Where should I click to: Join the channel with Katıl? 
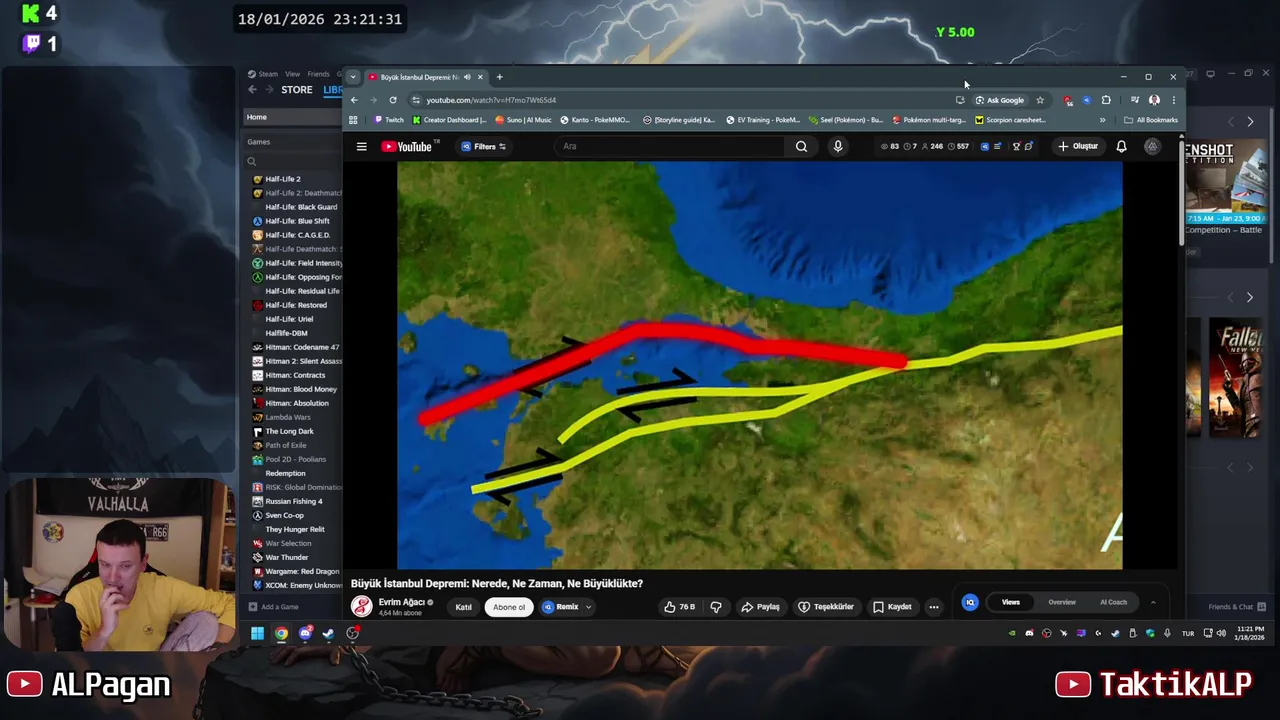point(464,607)
